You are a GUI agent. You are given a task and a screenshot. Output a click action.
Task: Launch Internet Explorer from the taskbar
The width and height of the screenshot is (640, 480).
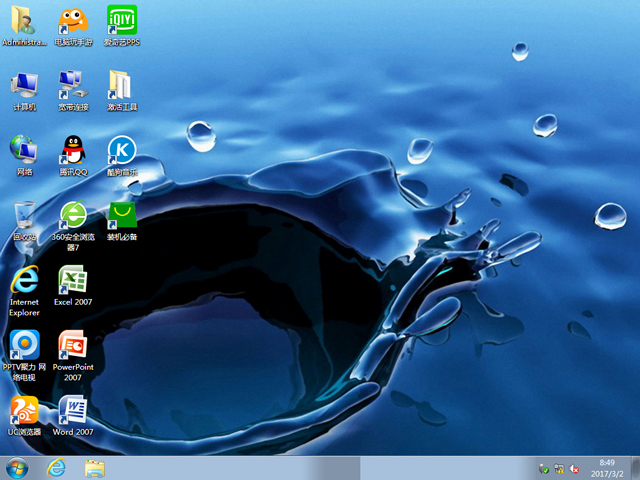(56, 467)
